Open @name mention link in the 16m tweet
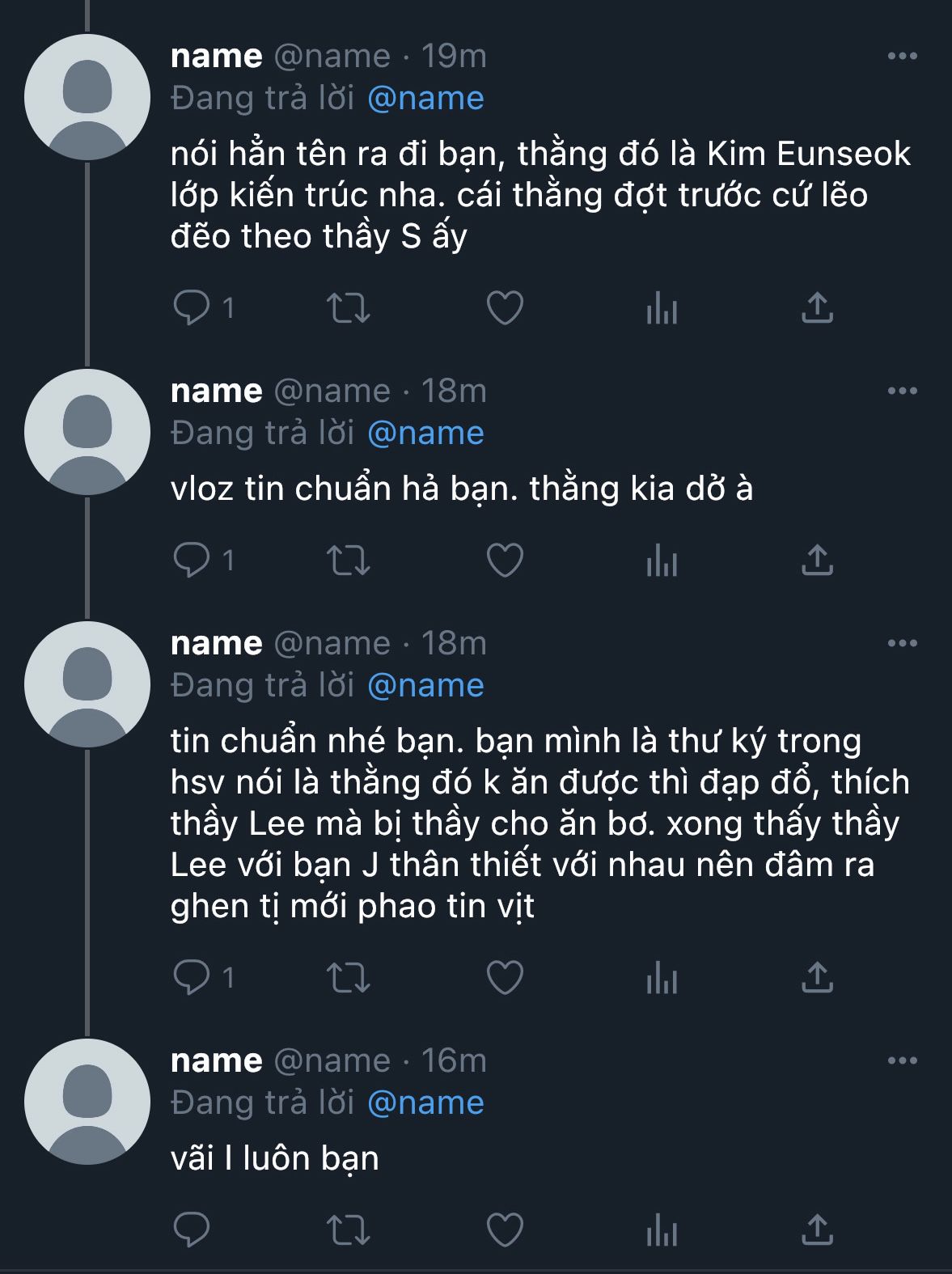 425,1103
